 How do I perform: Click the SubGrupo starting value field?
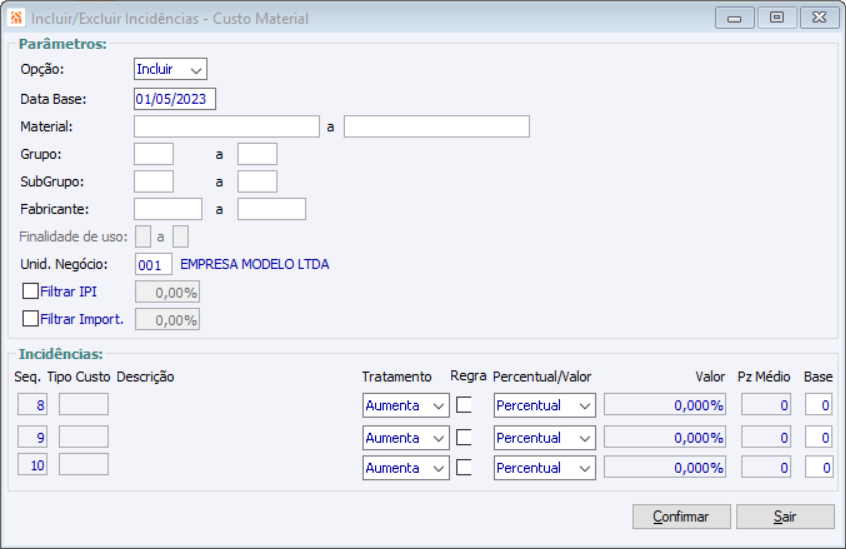[154, 182]
